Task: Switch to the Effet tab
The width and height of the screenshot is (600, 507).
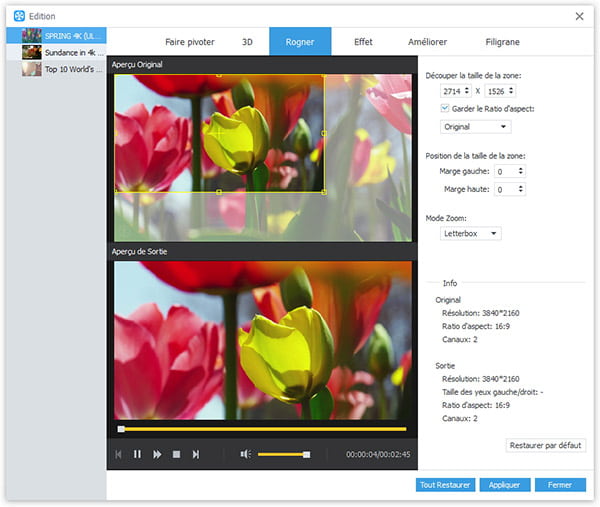Action: pos(363,42)
